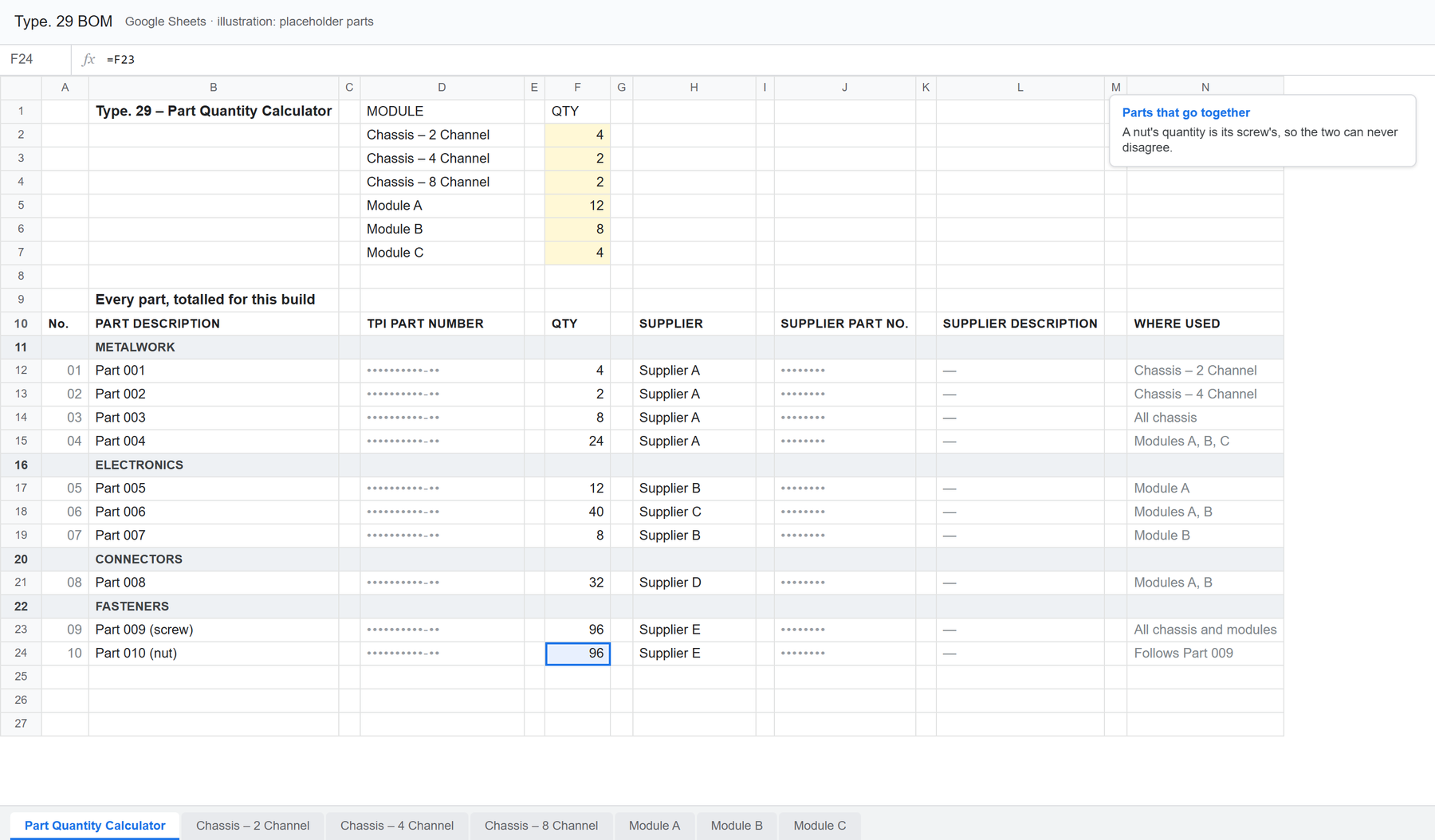Viewport: 1435px width, 840px height.
Task: Switch to the Chassis – 4 Channel tab
Action: pyautogui.click(x=397, y=826)
